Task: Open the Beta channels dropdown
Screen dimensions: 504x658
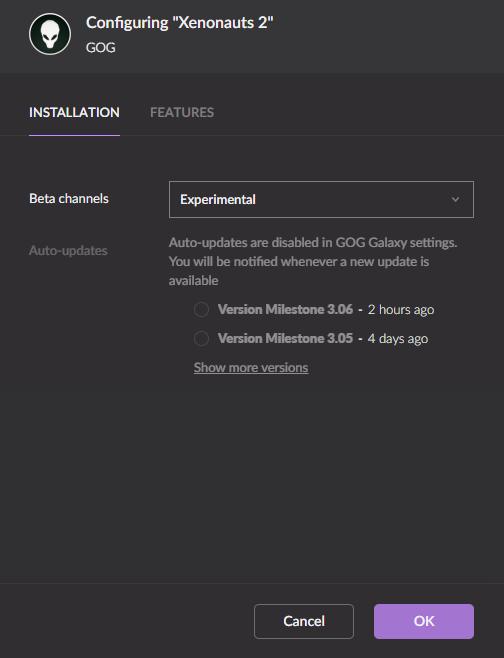Action: 321,199
